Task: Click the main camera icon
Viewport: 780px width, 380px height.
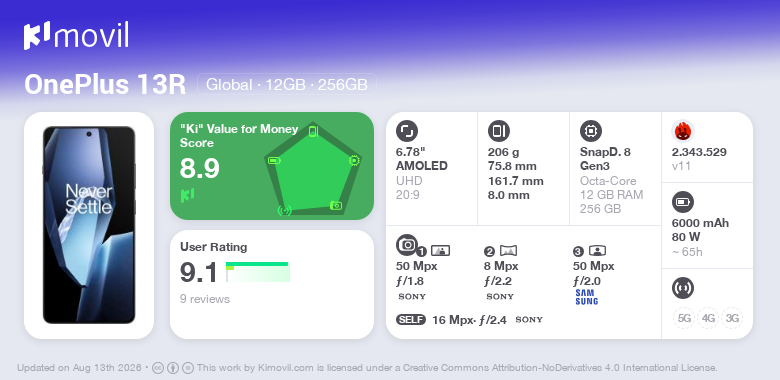Action: (x=407, y=244)
